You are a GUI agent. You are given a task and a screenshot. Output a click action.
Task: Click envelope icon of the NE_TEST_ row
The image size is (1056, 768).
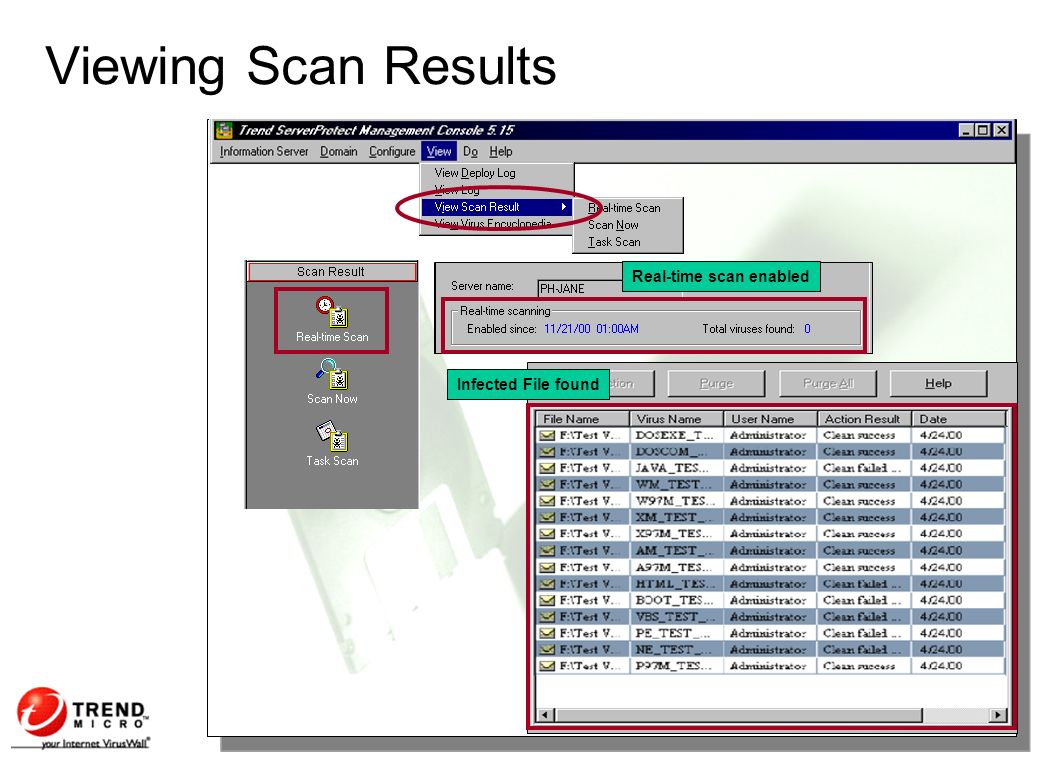click(548, 649)
